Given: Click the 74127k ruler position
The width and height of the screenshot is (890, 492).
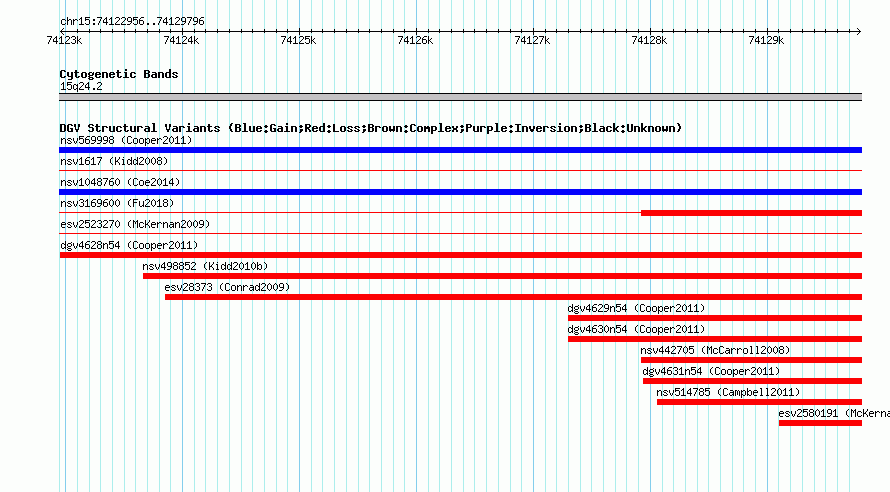Looking at the screenshot, I should 532,40.
